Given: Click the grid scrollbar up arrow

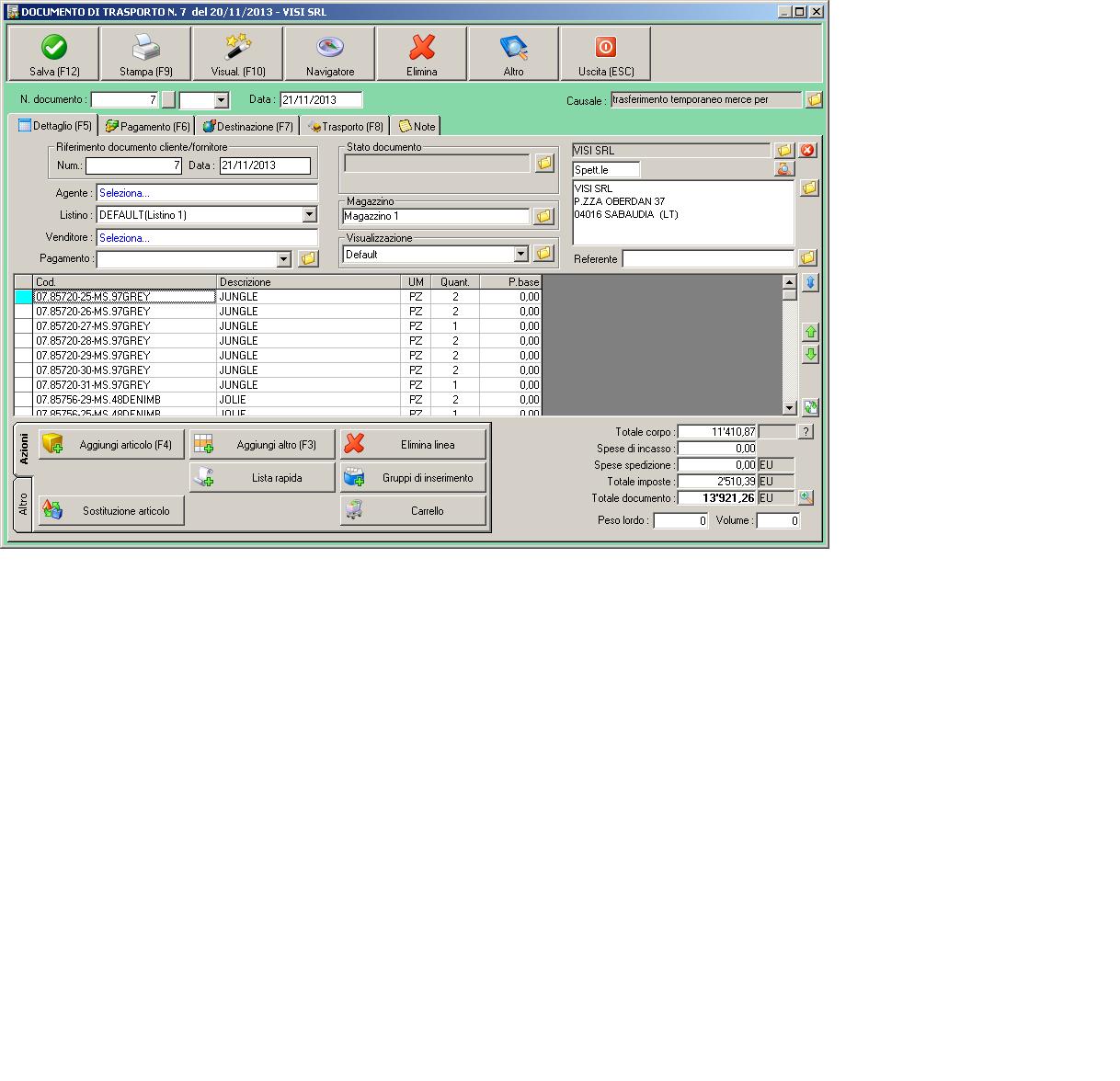Looking at the screenshot, I should tap(789, 281).
